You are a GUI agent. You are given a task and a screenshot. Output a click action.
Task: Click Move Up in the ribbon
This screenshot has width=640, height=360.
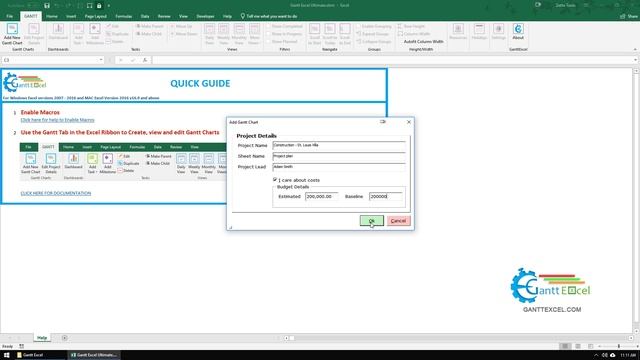click(181, 26)
